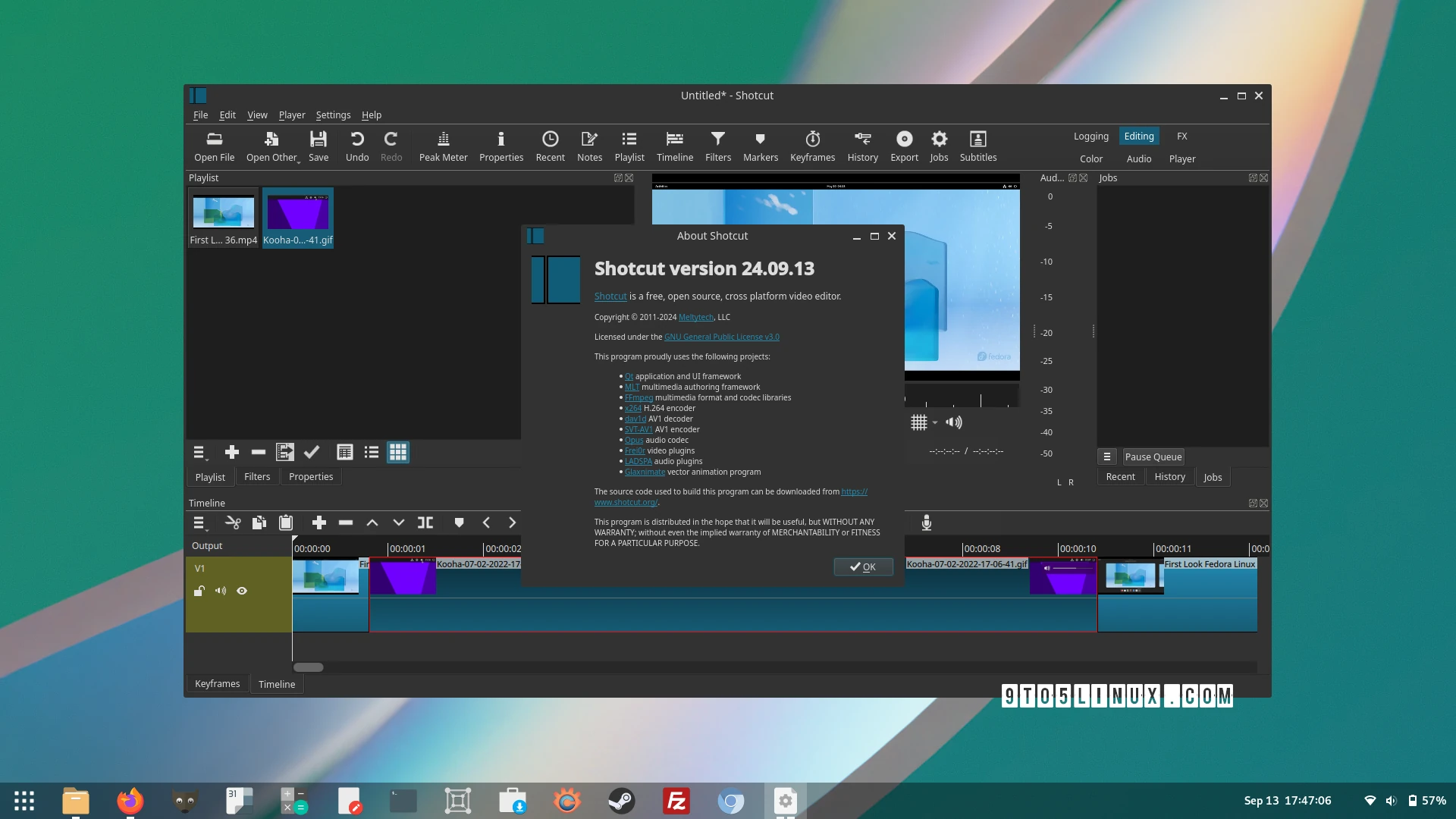This screenshot has width=1456, height=819.
Task: Cut the selected clip with the scissors icon
Action: click(x=233, y=522)
